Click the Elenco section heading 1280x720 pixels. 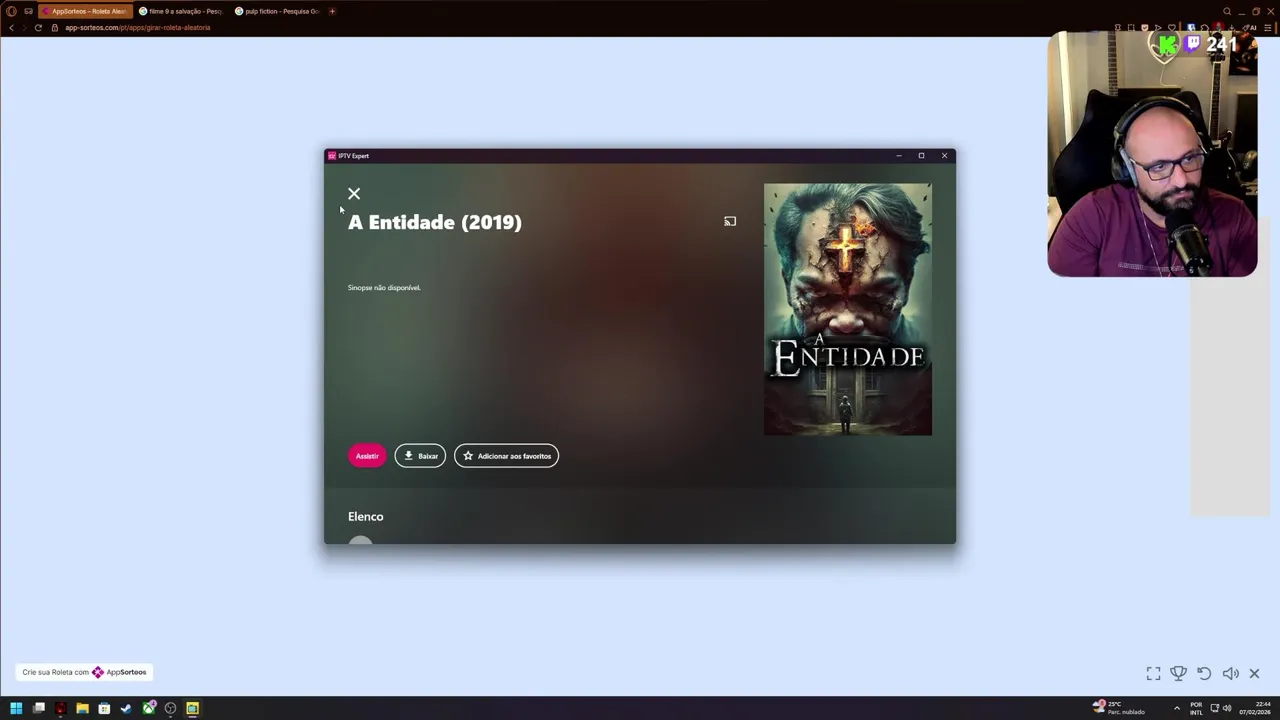coord(366,516)
